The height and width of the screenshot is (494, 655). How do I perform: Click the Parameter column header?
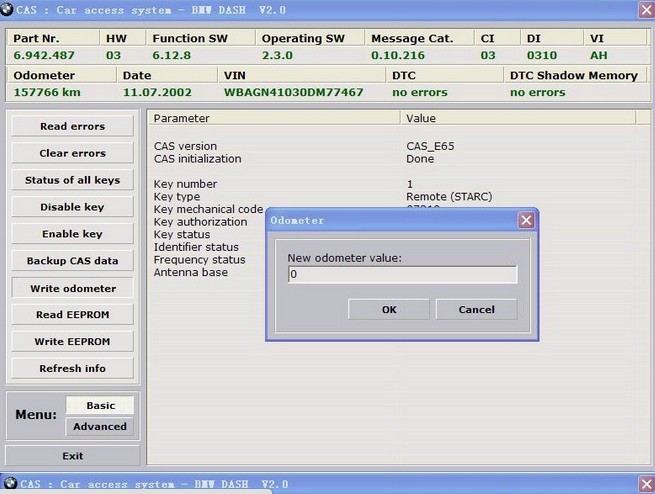pos(274,118)
